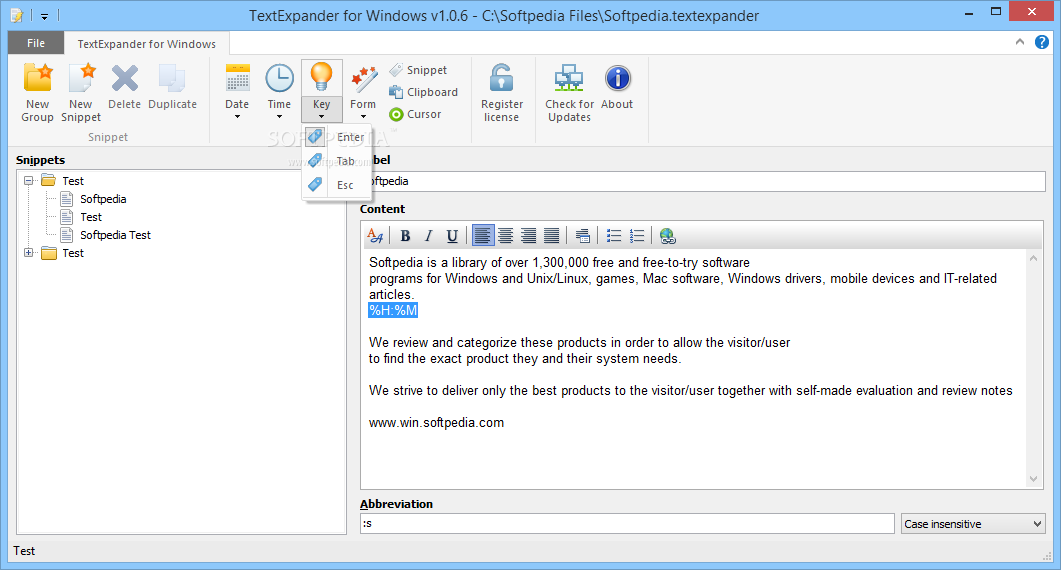Click the application icon in title bar
1061x570 pixels.
(x=16, y=16)
